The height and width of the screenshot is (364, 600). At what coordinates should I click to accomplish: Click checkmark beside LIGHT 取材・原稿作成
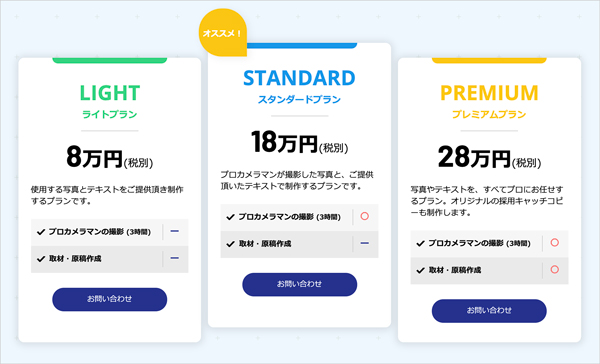tap(41, 259)
